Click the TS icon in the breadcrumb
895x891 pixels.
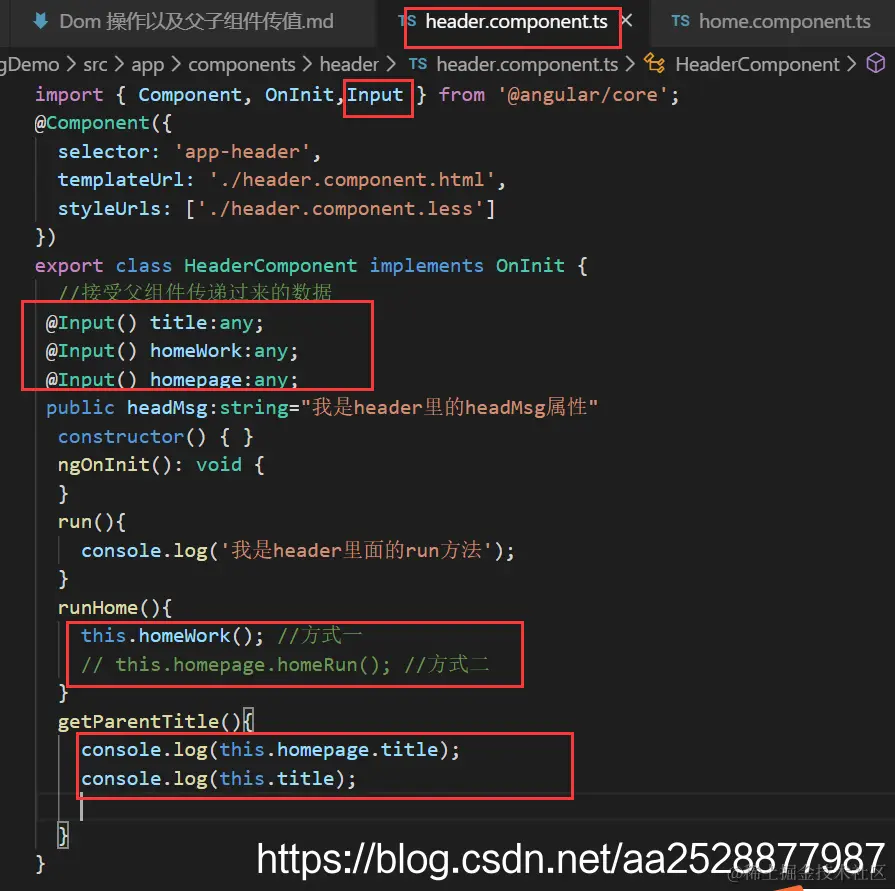tap(418, 64)
